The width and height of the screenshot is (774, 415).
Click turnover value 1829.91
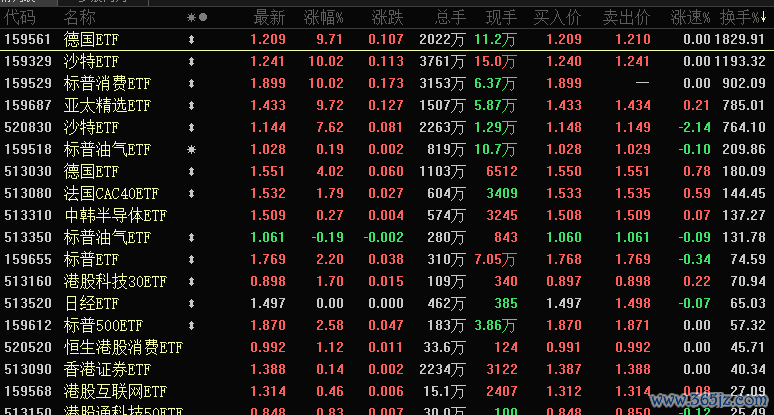740,39
